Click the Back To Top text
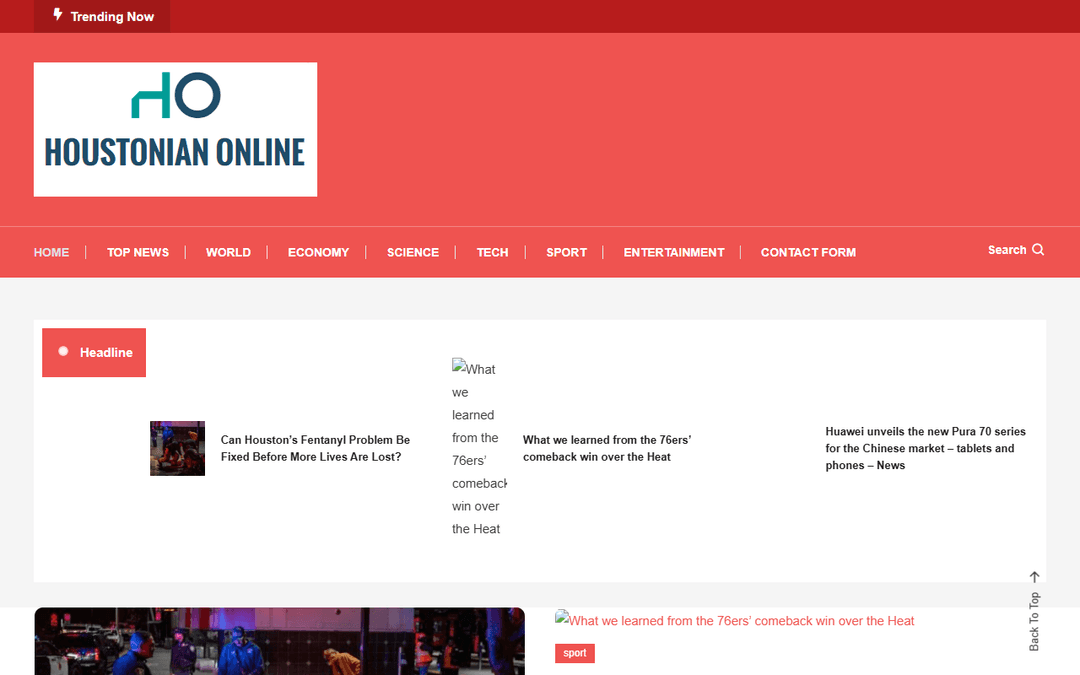Screen dimensions: 1080x675 [1034, 621]
